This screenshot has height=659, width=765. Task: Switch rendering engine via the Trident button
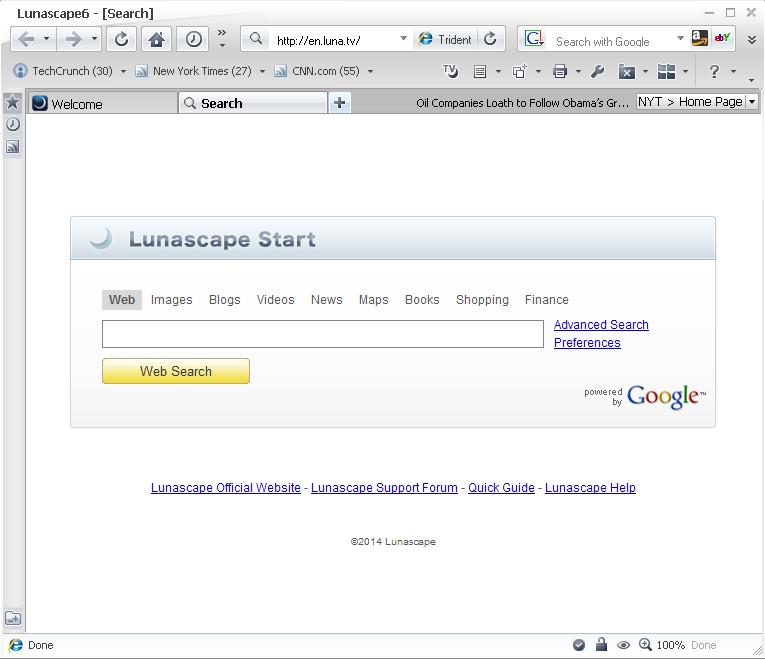(445, 39)
